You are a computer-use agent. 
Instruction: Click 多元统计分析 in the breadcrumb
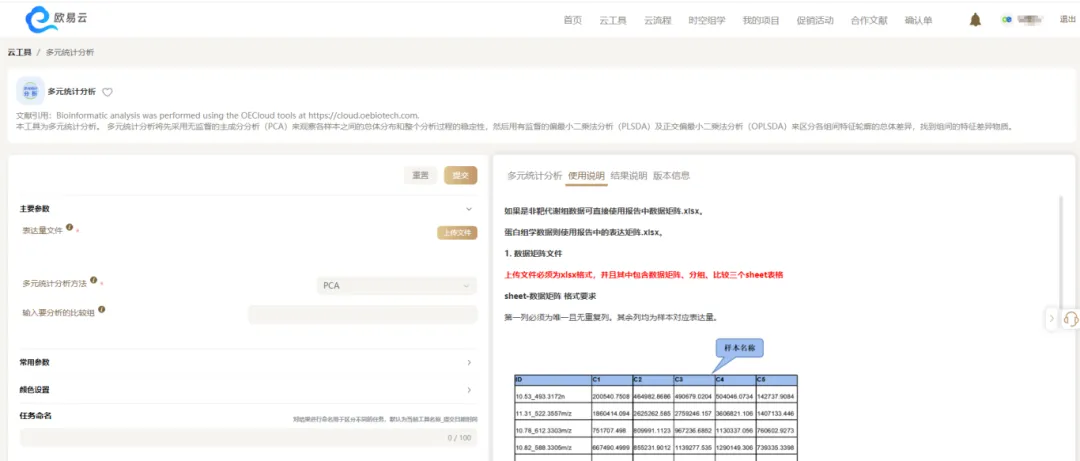tap(70, 52)
